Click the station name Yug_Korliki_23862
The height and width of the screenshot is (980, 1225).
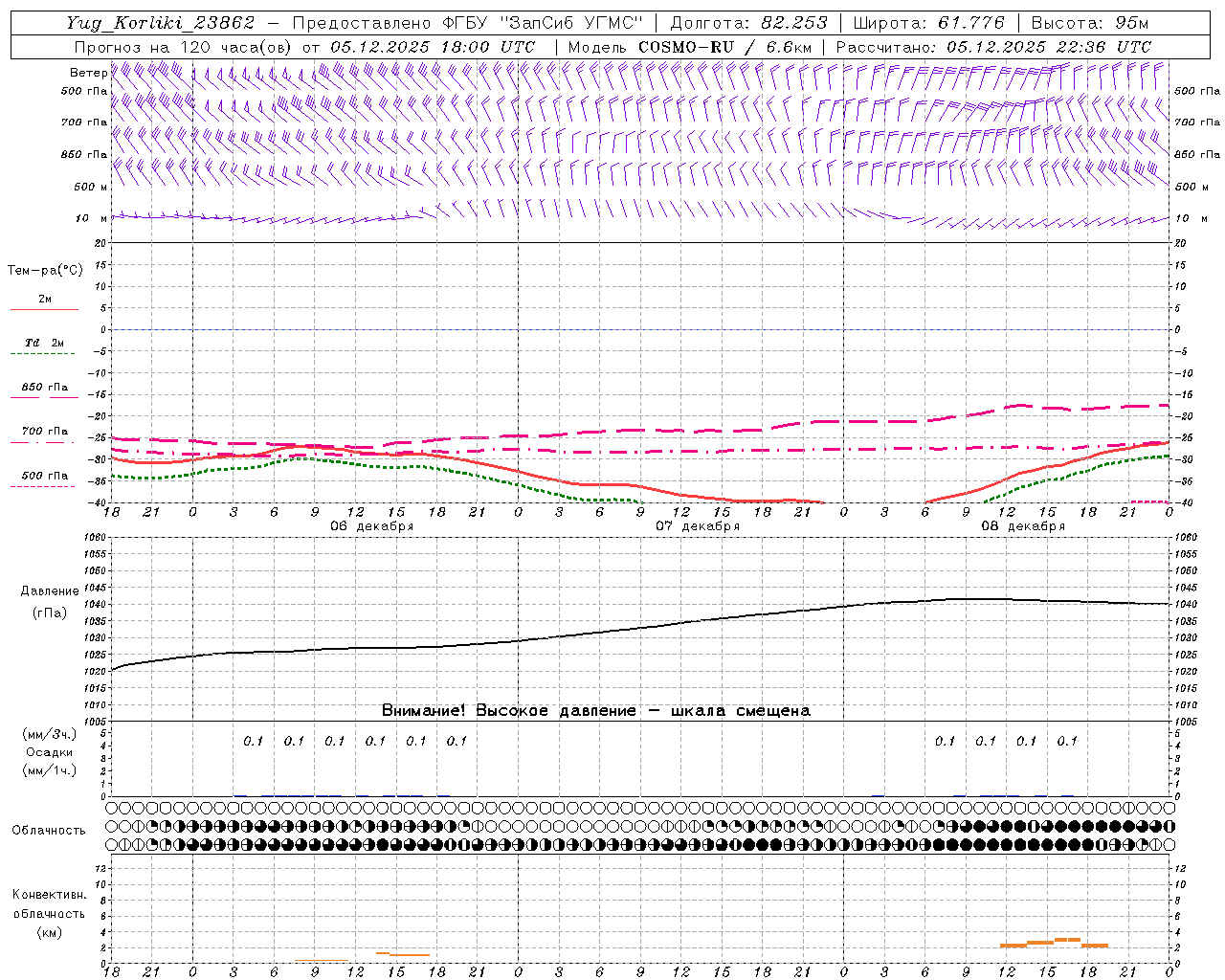pyautogui.click(x=161, y=23)
